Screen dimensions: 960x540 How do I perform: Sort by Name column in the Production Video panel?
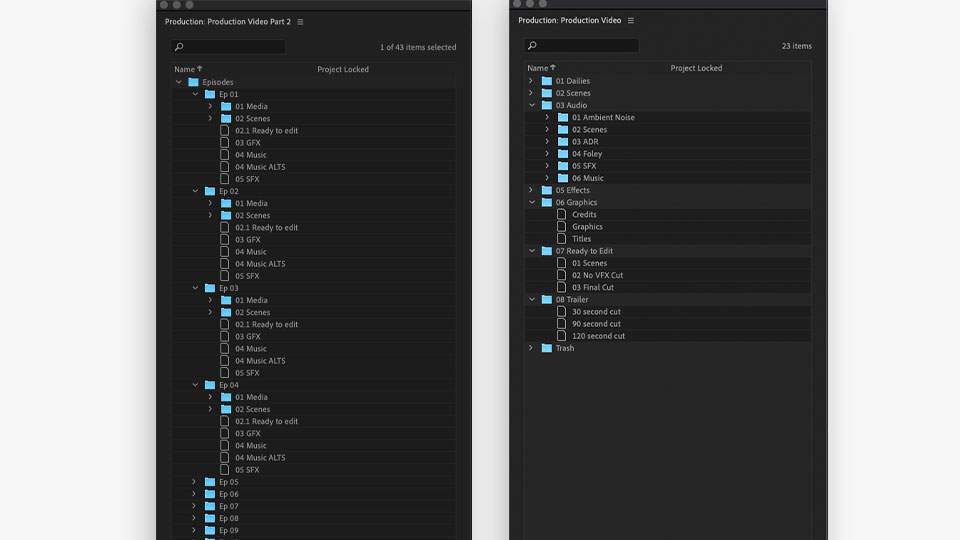tap(541, 68)
